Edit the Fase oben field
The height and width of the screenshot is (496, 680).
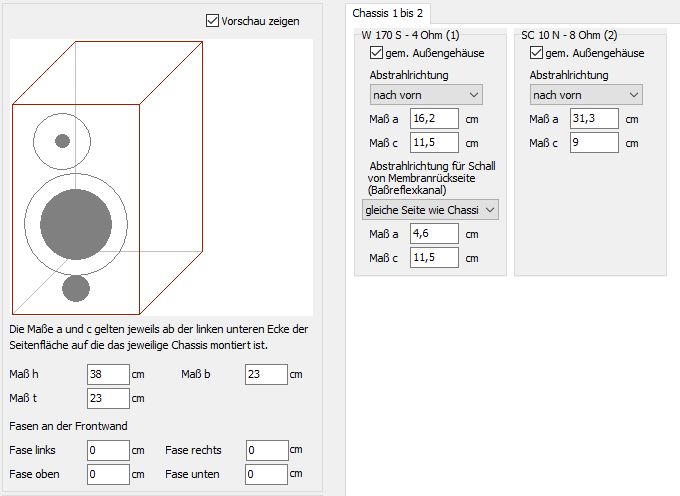click(x=108, y=473)
